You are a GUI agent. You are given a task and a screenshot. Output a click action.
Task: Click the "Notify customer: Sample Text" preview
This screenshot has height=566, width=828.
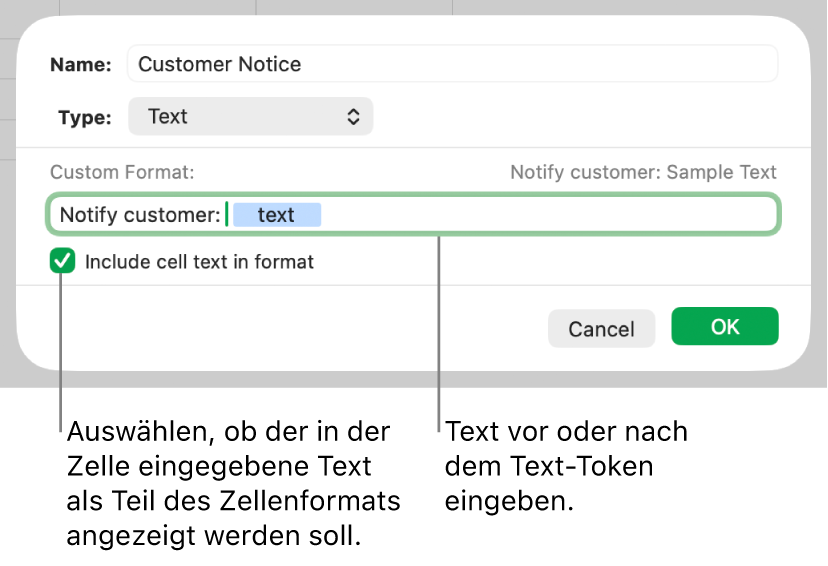(x=643, y=172)
